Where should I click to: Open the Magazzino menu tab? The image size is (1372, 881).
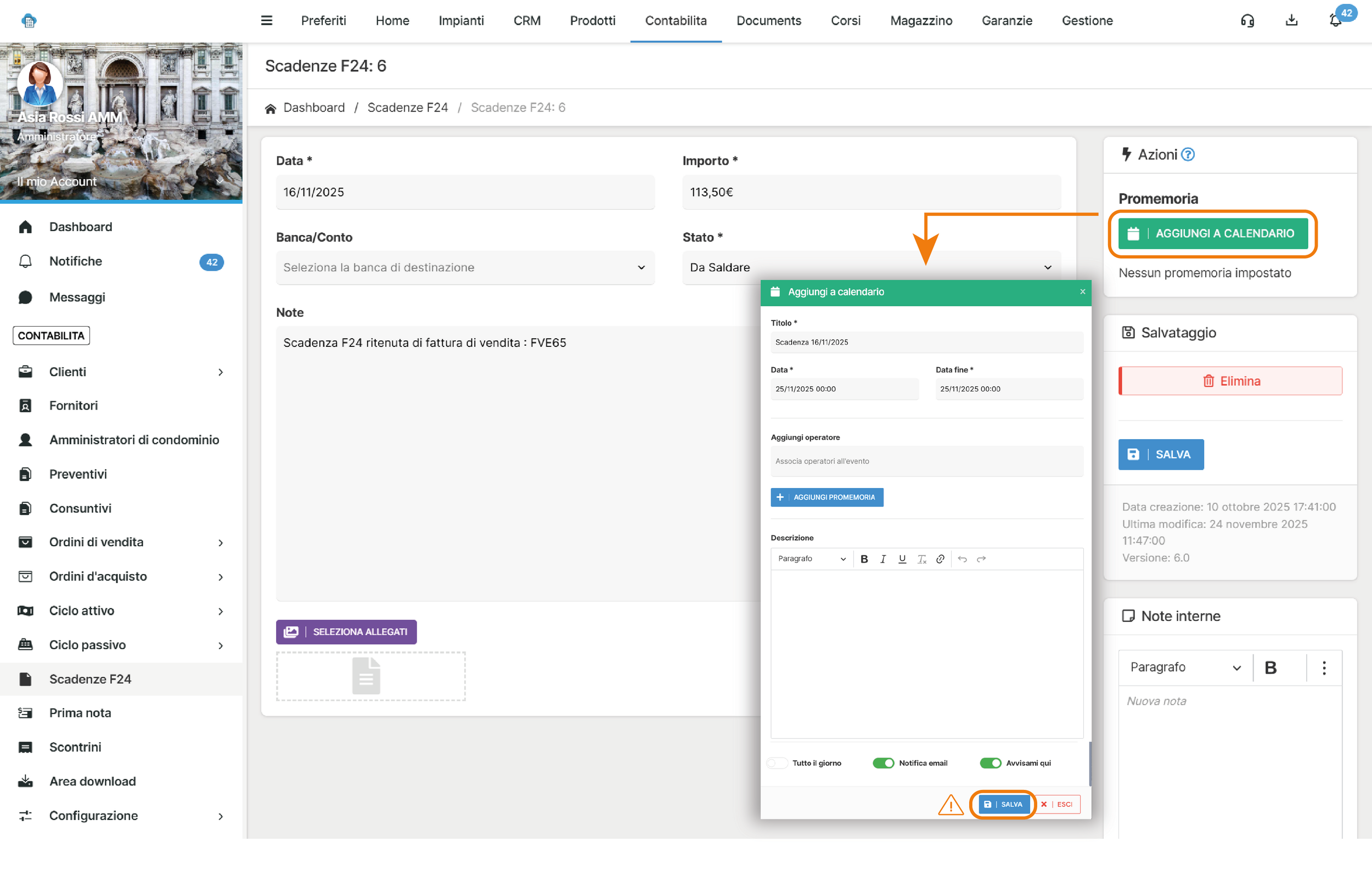[x=921, y=21]
